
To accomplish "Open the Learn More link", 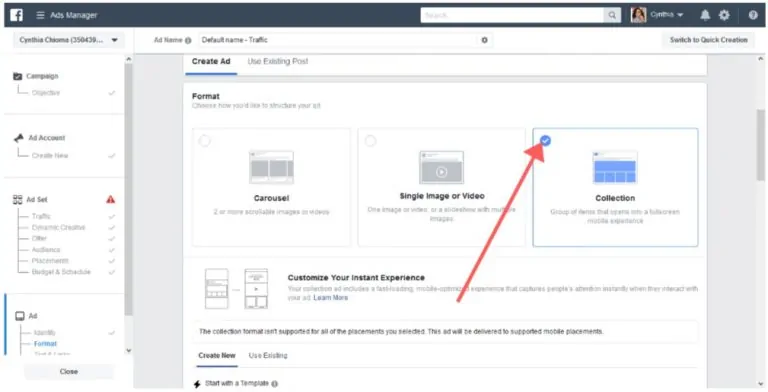I will (331, 297).
